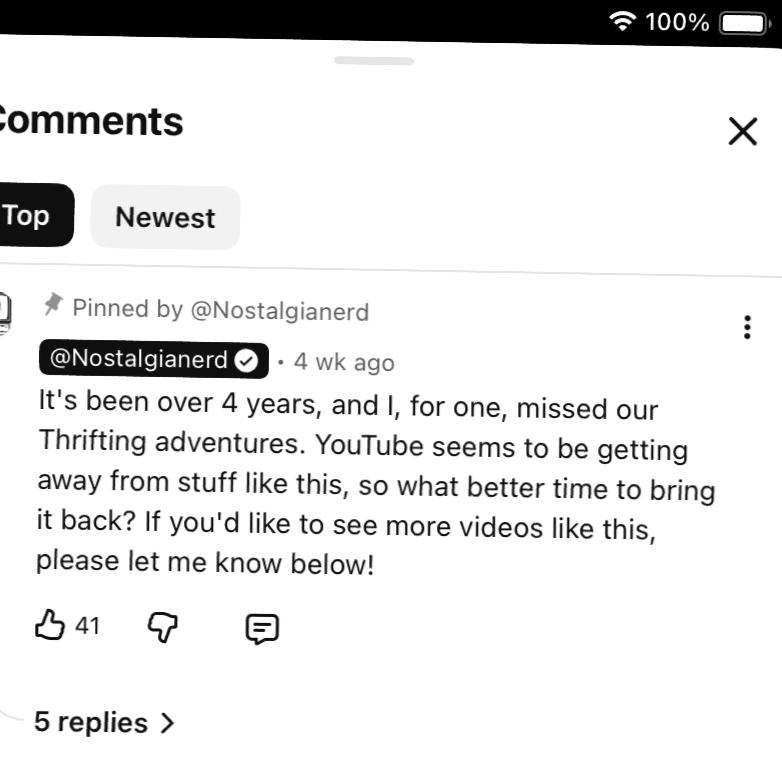Click the "Pinned by @Nostalgianerd" label
The height and width of the screenshot is (782, 782).
click(x=220, y=310)
